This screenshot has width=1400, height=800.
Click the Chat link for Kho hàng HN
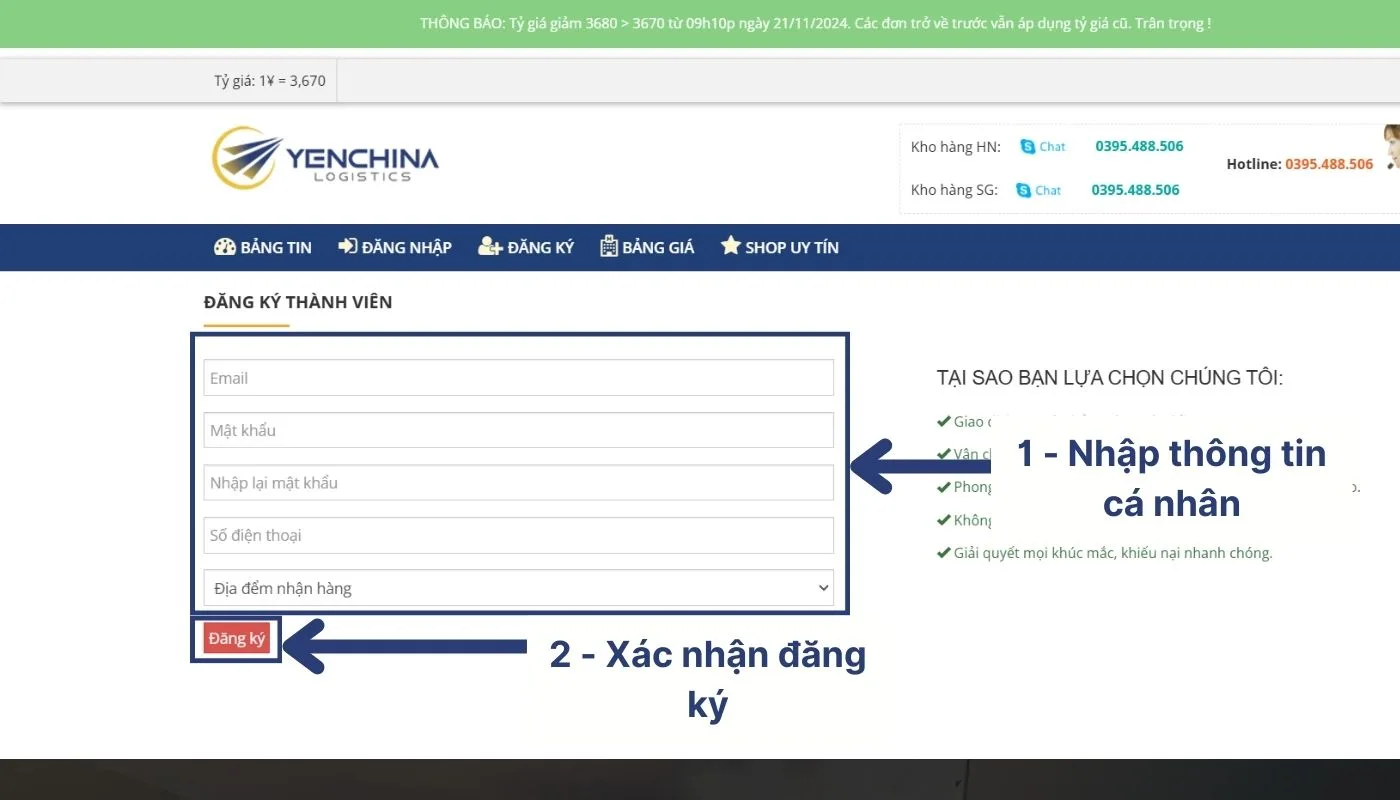click(x=1052, y=146)
